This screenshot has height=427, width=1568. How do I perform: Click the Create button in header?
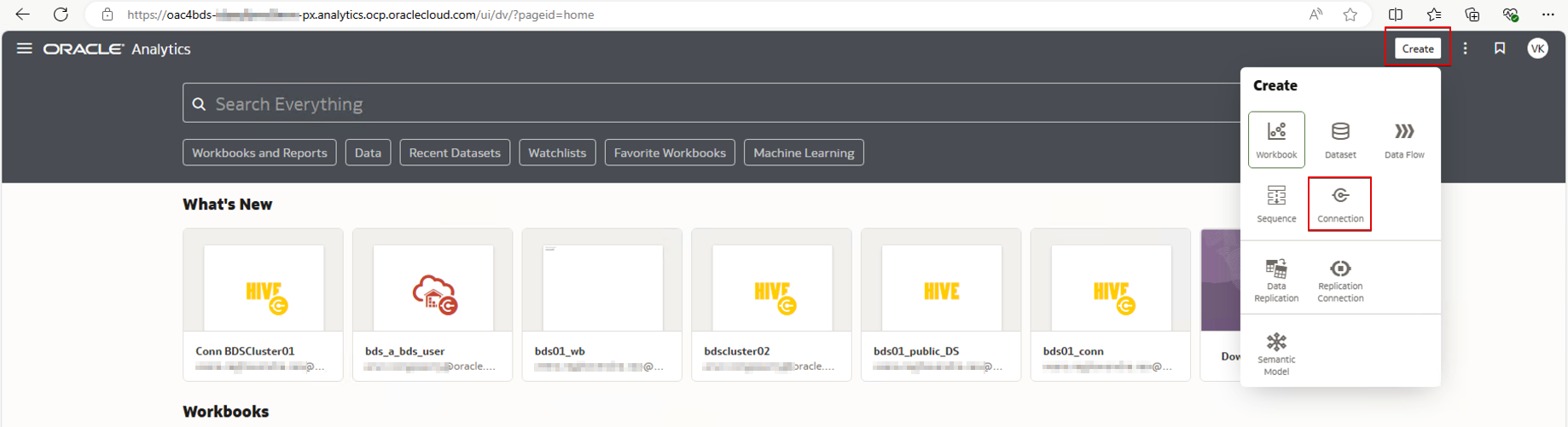pos(1417,49)
